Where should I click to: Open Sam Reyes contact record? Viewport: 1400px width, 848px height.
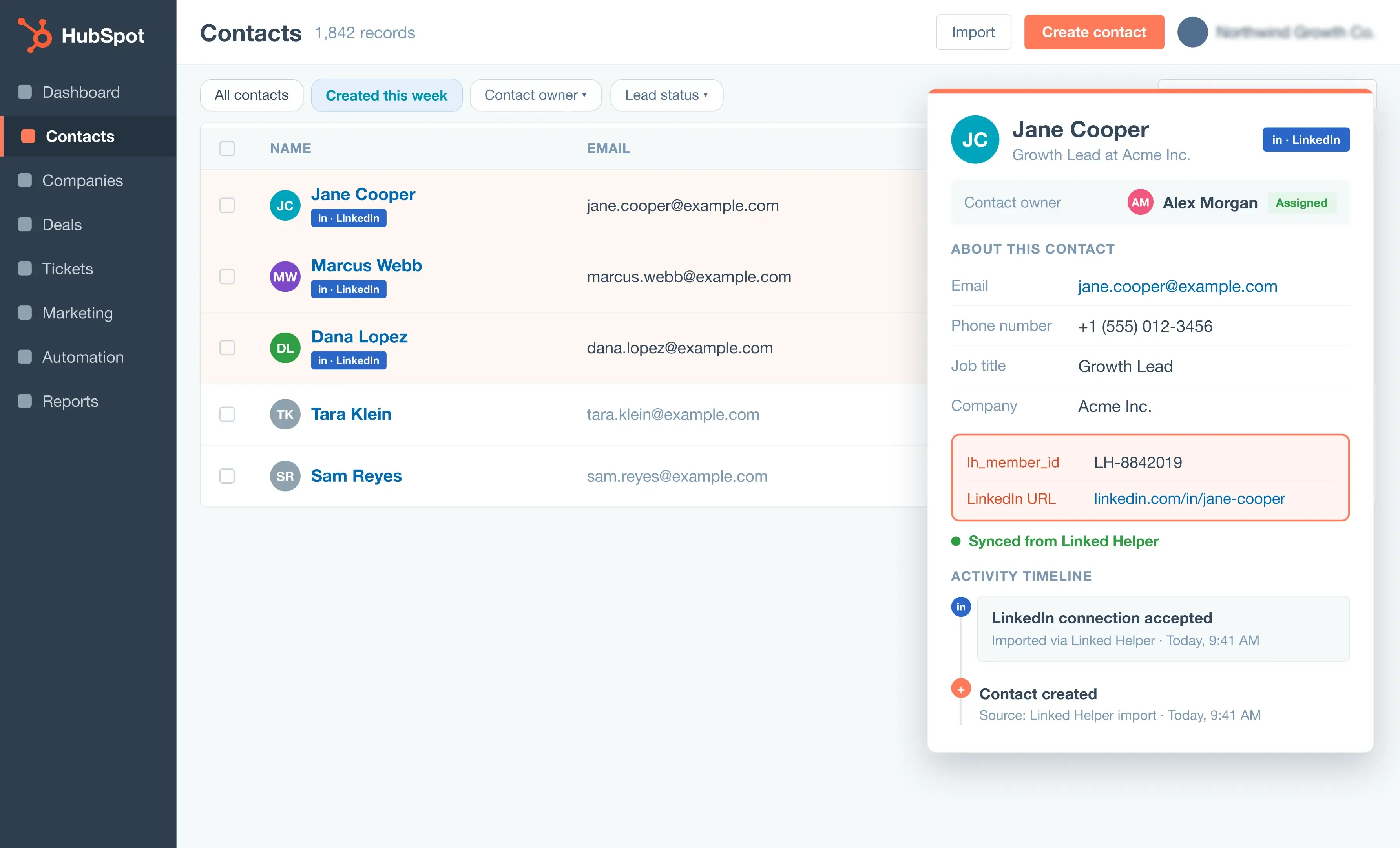point(356,476)
